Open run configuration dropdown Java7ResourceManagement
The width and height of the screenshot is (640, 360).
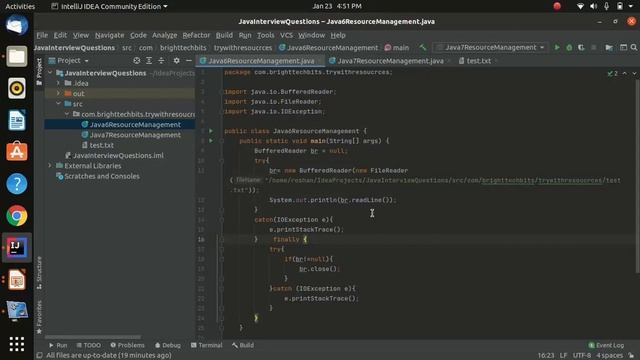point(490,48)
